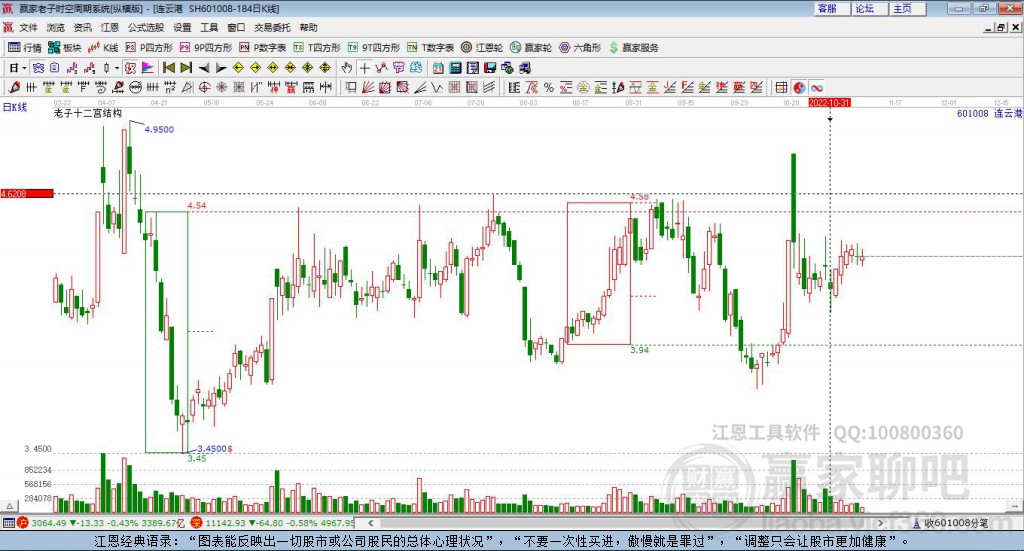
Task: Click the up triangle below volume axis
Action: click(9, 506)
